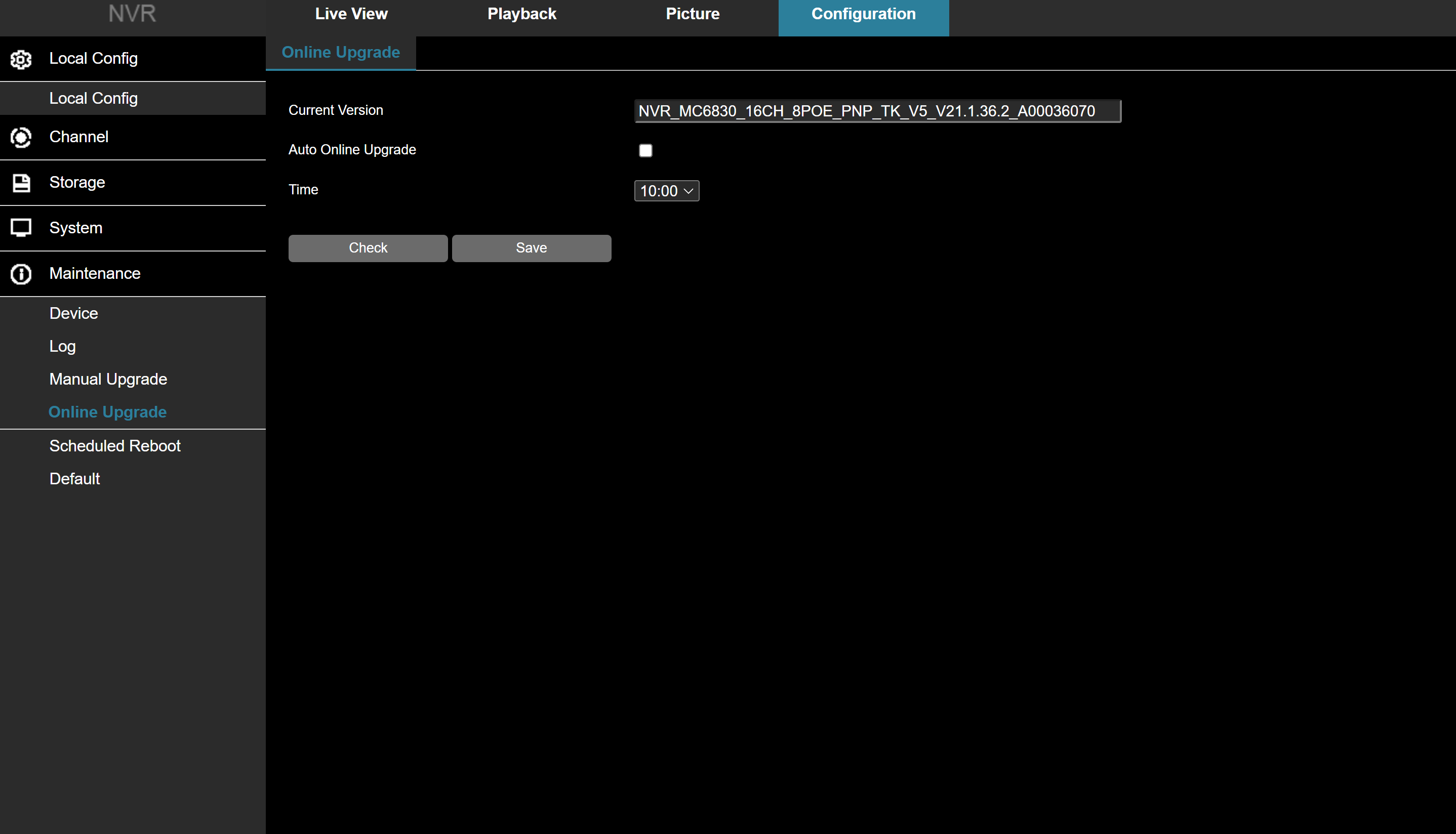Click the Local Config gear icon
The image size is (1456, 834).
(x=21, y=59)
